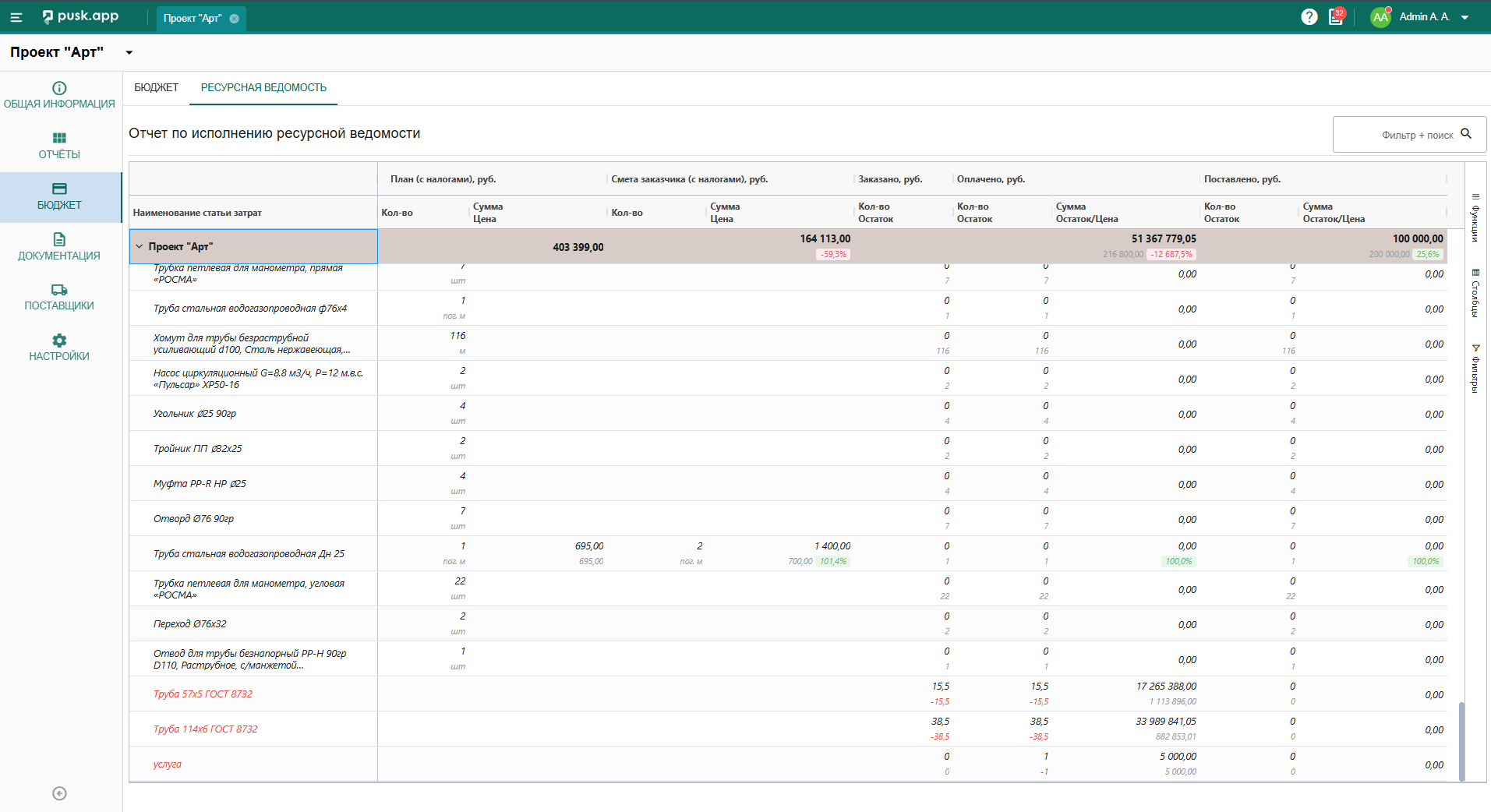Open the notifications icon with badge
Viewport: 1491px width, 812px height.
click(1336, 17)
